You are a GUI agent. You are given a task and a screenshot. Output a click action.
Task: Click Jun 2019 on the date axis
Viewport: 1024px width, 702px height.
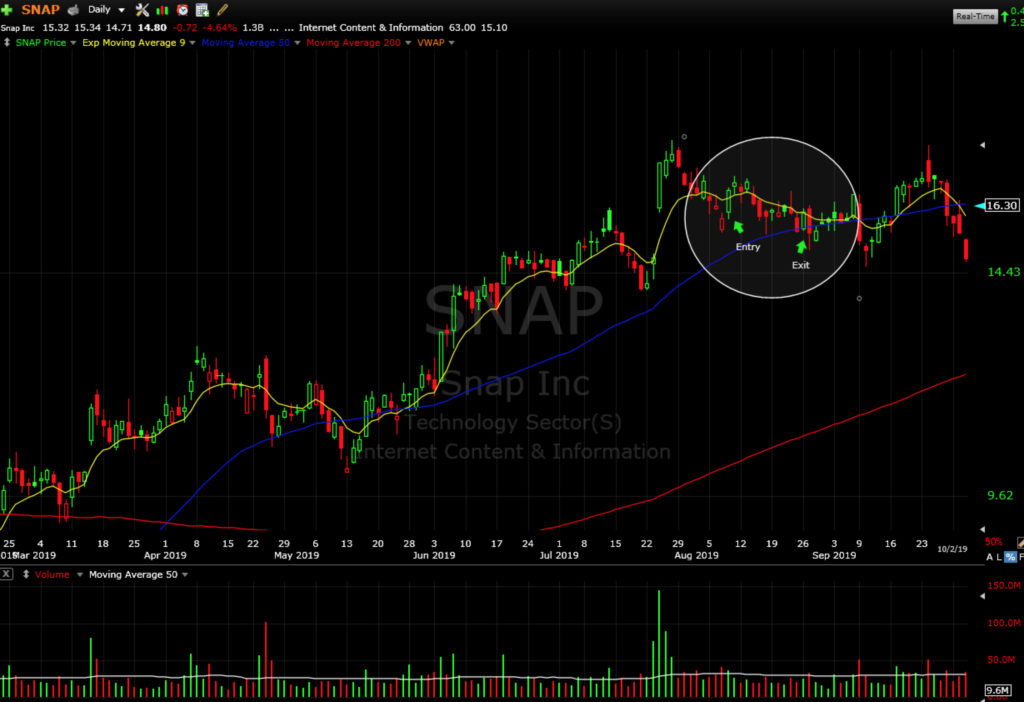tap(434, 555)
